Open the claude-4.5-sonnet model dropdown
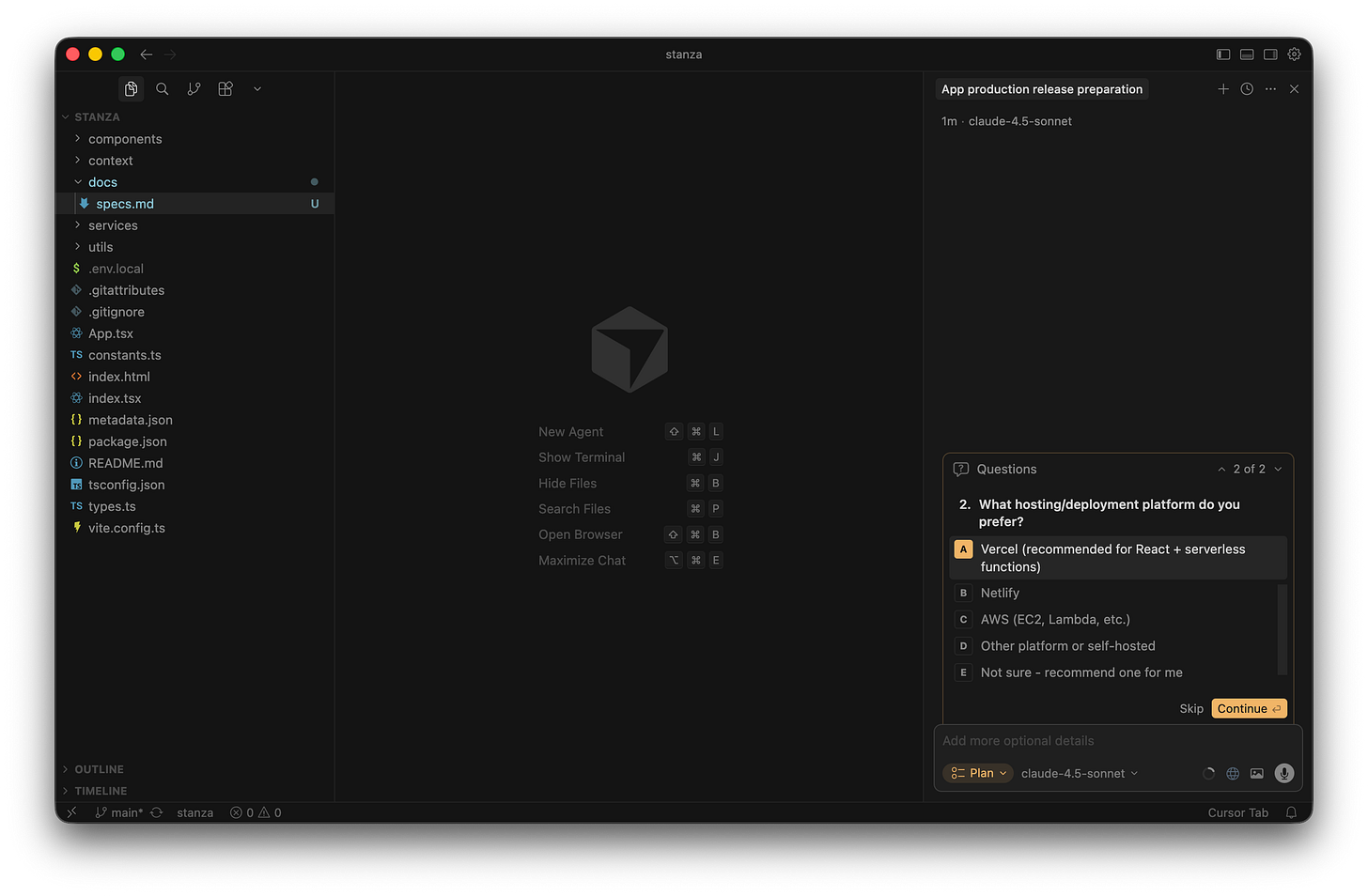Image resolution: width=1368 pixels, height=896 pixels. point(1079,773)
